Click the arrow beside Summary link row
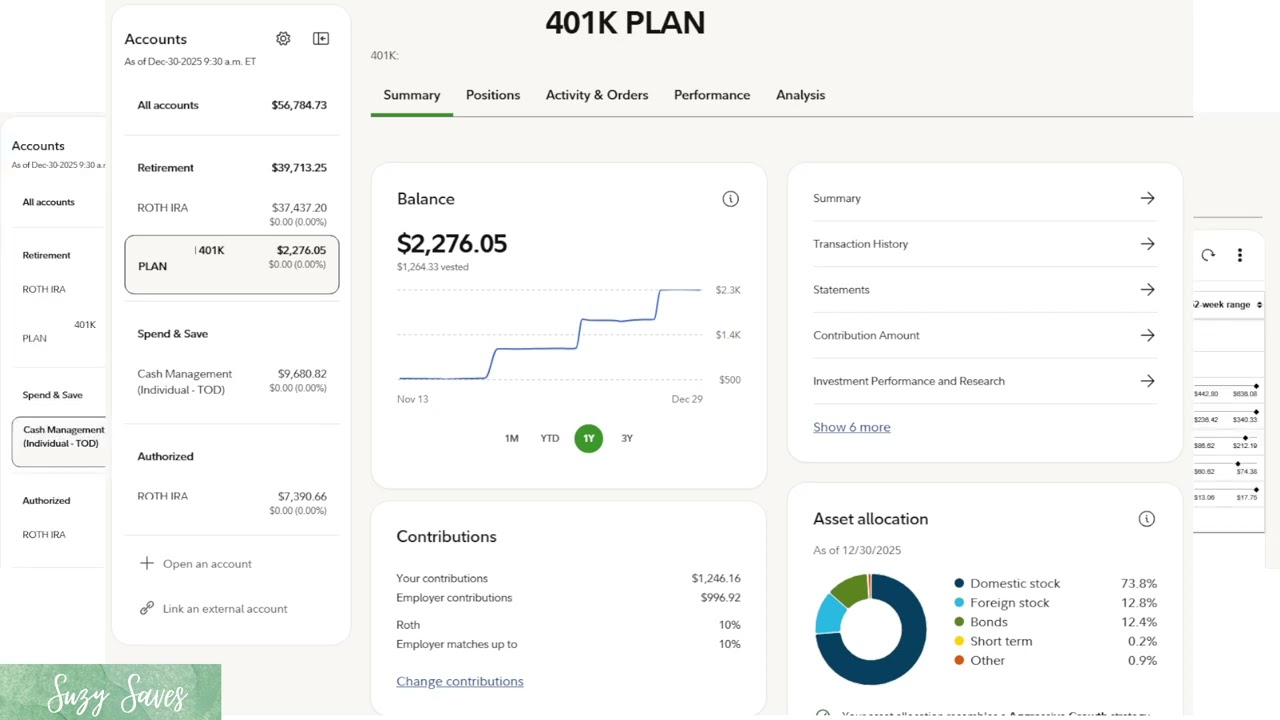 point(1147,198)
